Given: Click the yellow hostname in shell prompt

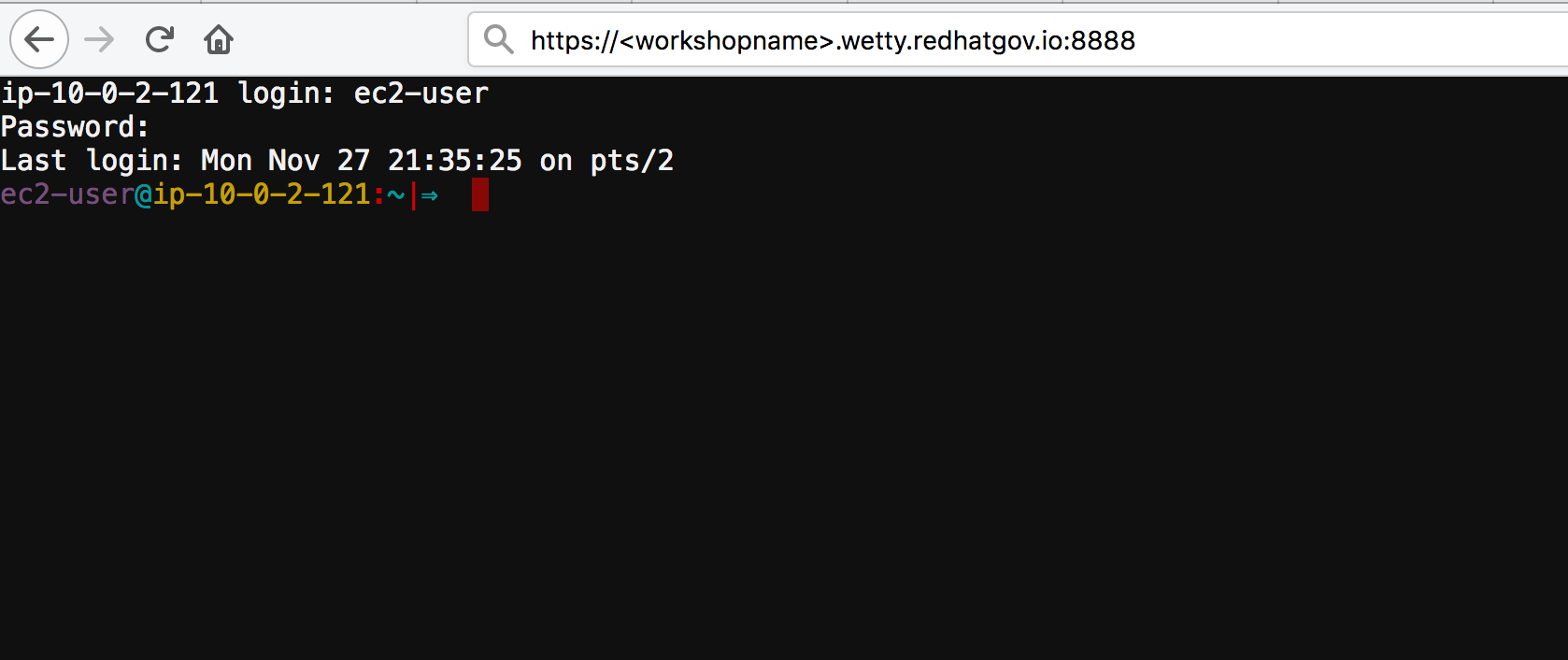Looking at the screenshot, I should pos(262,194).
